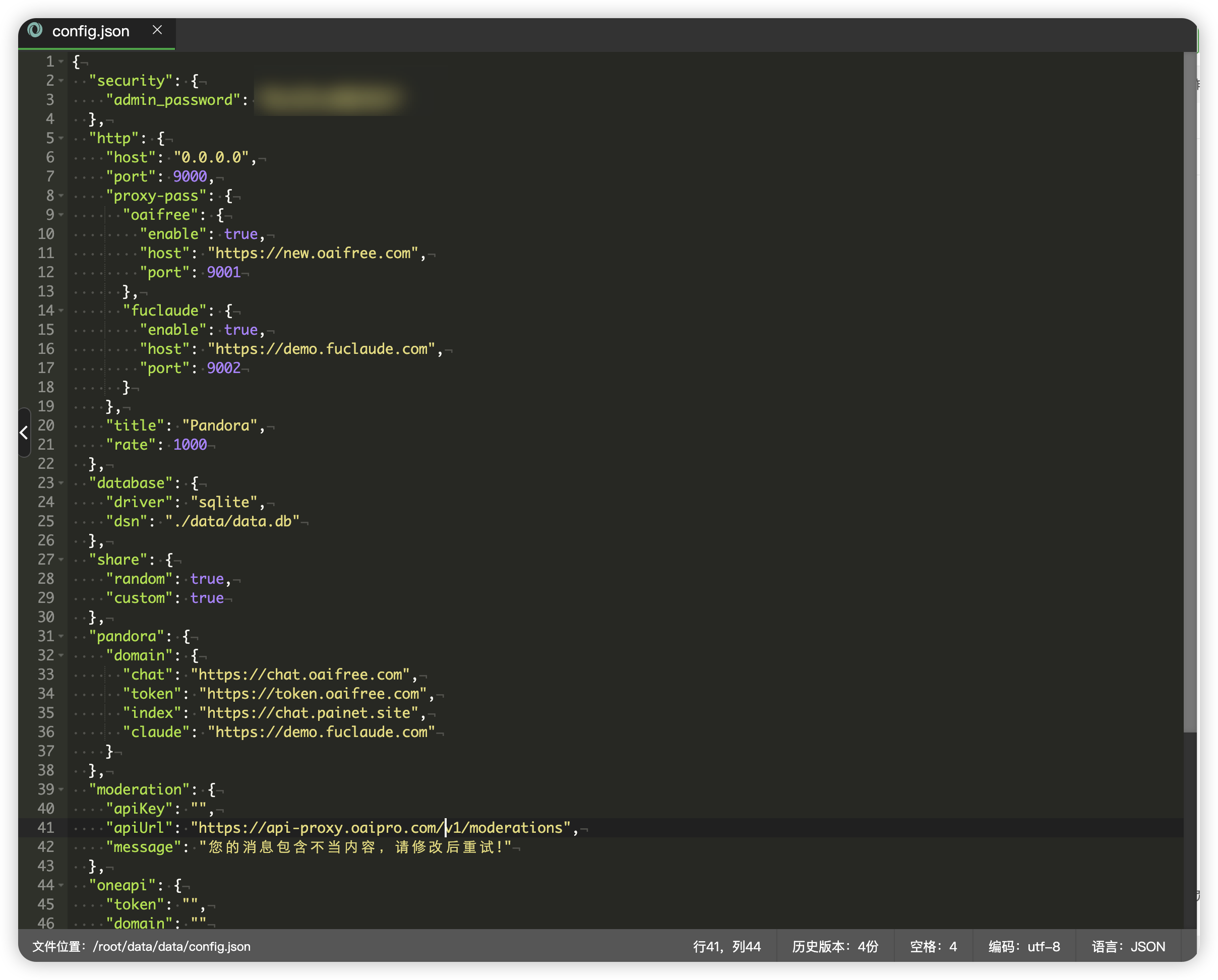Change the 编码 utf-8 encoding setting
The width and height of the screenshot is (1218, 980).
pos(1024,947)
